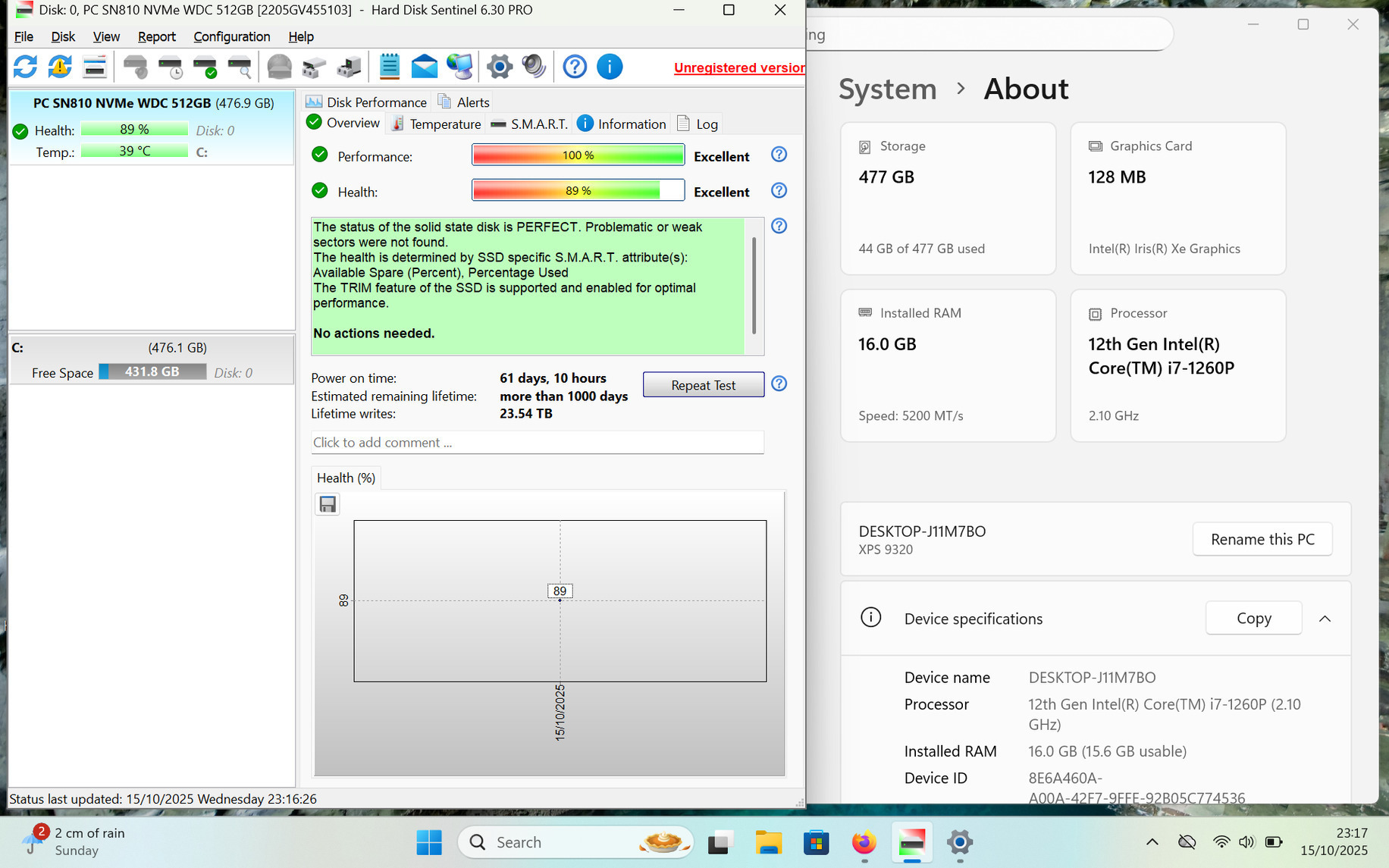Switch to the Alerts tab

[464, 102]
